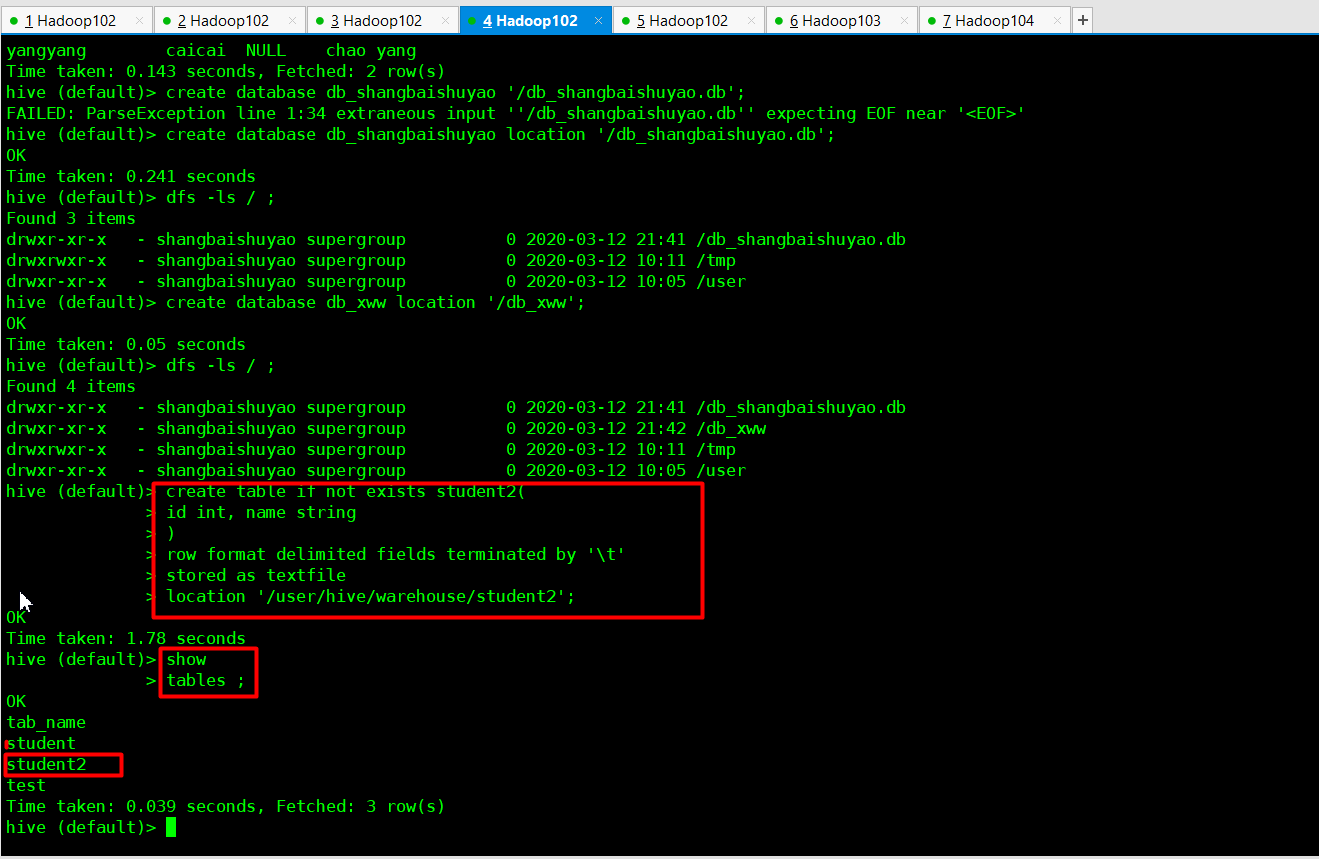Click the 'row format delimited fields terminated by' line

point(396,554)
